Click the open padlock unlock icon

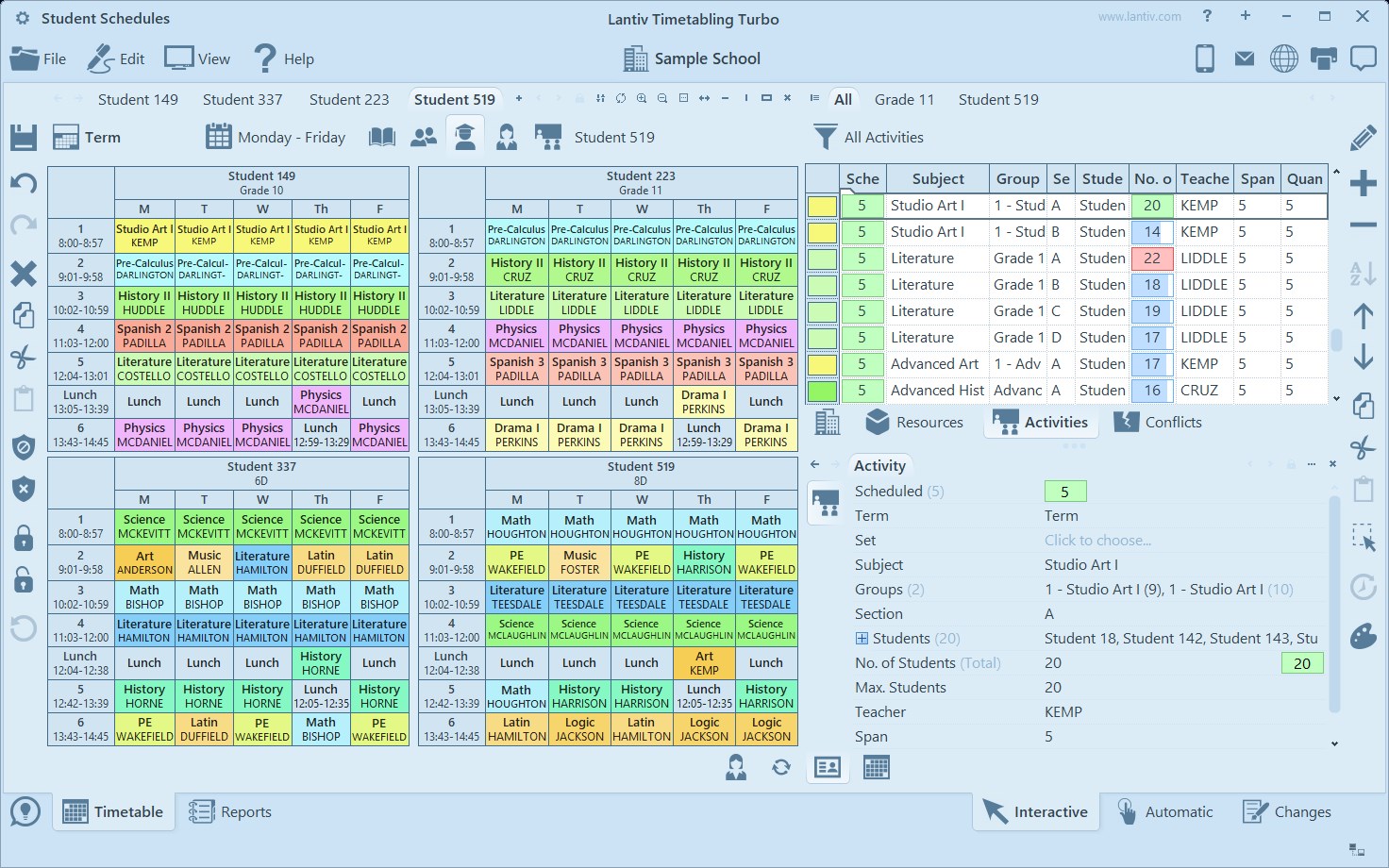[24, 580]
